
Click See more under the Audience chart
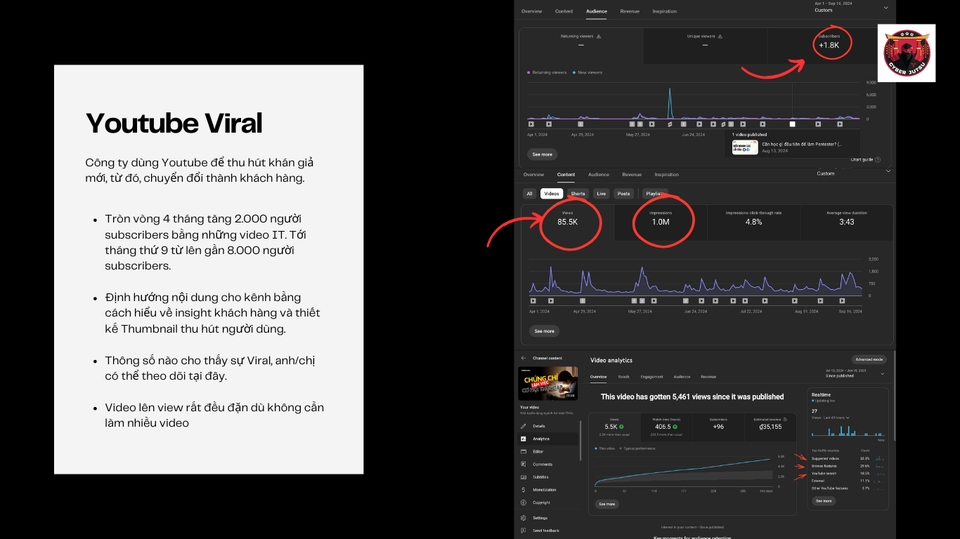coord(542,154)
